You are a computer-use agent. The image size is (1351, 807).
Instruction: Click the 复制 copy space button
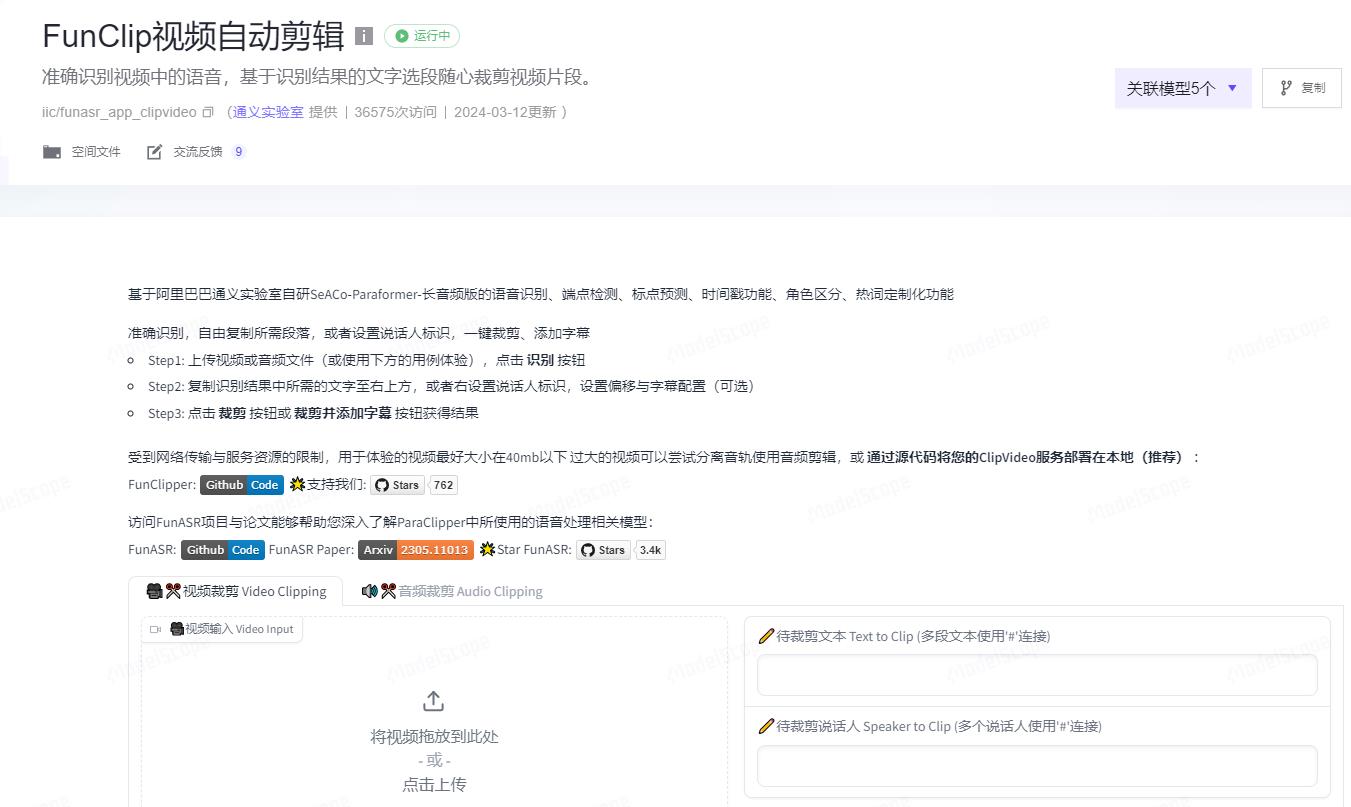pyautogui.click(x=1301, y=88)
